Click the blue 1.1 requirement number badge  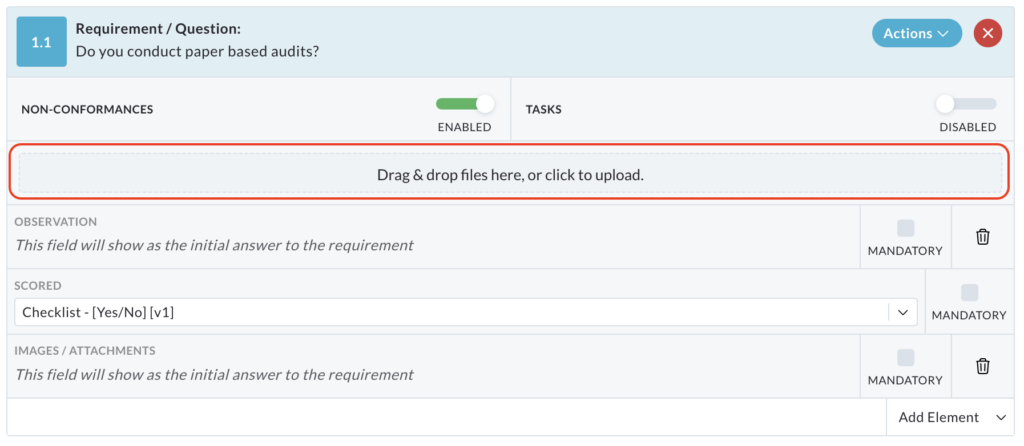[41, 42]
